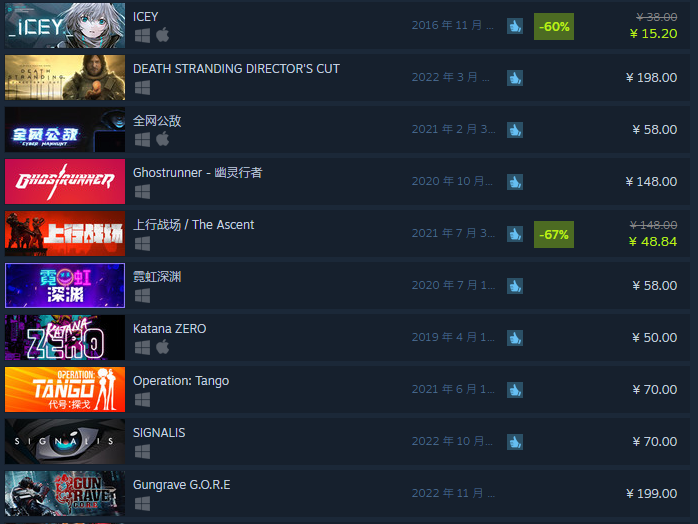Image resolution: width=698 pixels, height=524 pixels.
Task: Open the DEATH STRANDING DIRECTOR'S CUT title
Action: pos(236,69)
